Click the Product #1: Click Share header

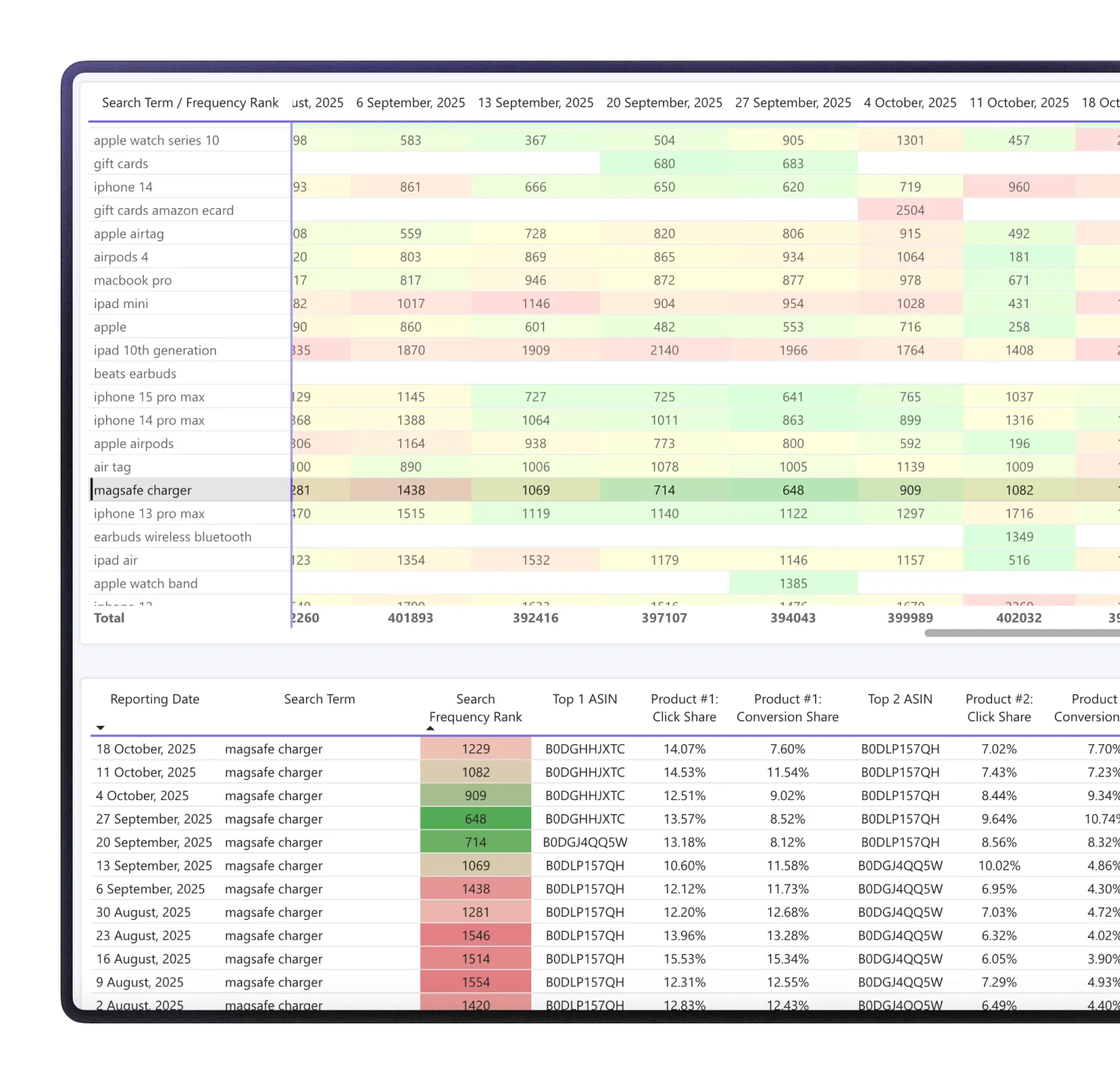(685, 709)
